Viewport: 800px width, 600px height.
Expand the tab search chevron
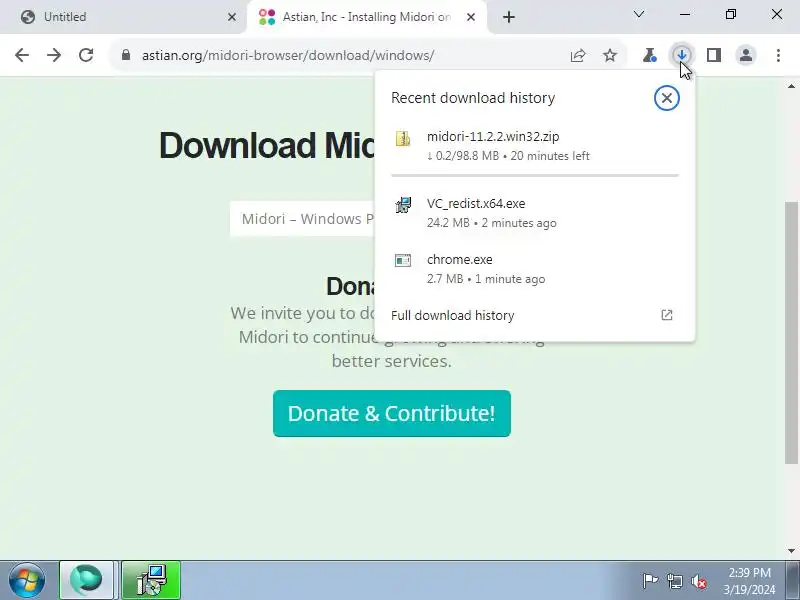[x=639, y=14]
